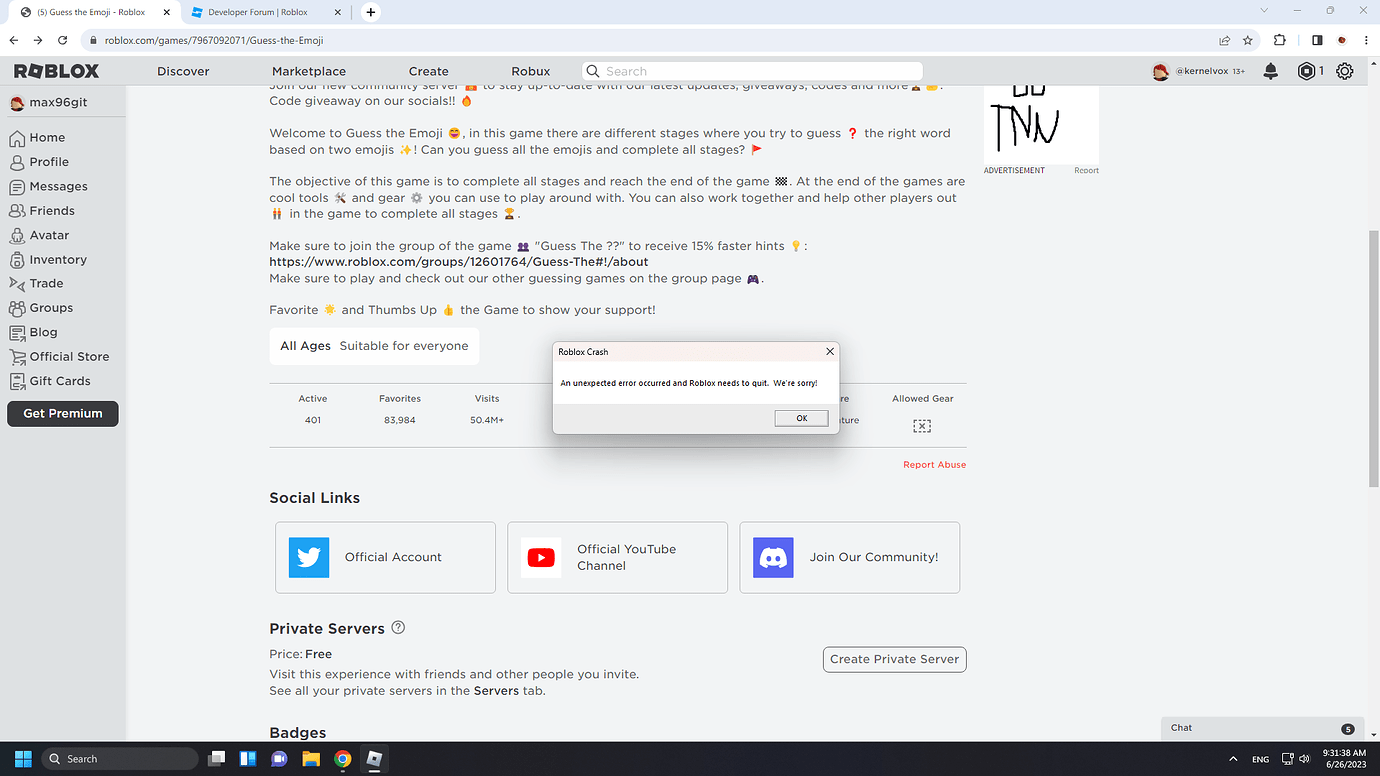Open the Discord Join Our Community link

click(x=849, y=557)
